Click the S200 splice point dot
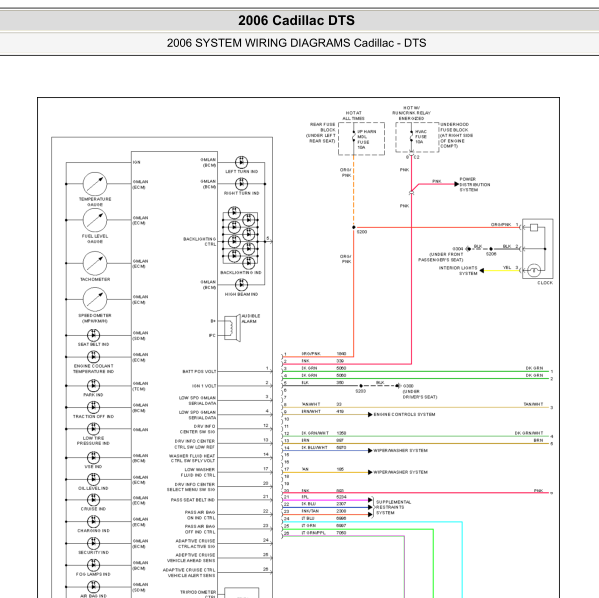This screenshot has width=599, height=598. coord(354,227)
